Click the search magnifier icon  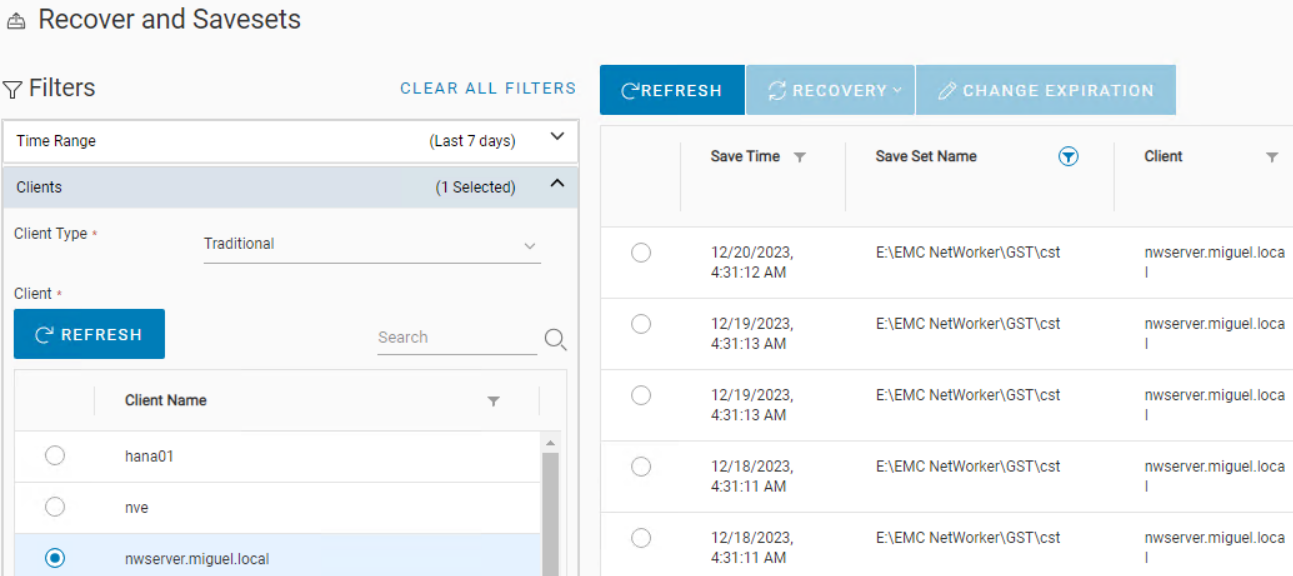(x=555, y=340)
